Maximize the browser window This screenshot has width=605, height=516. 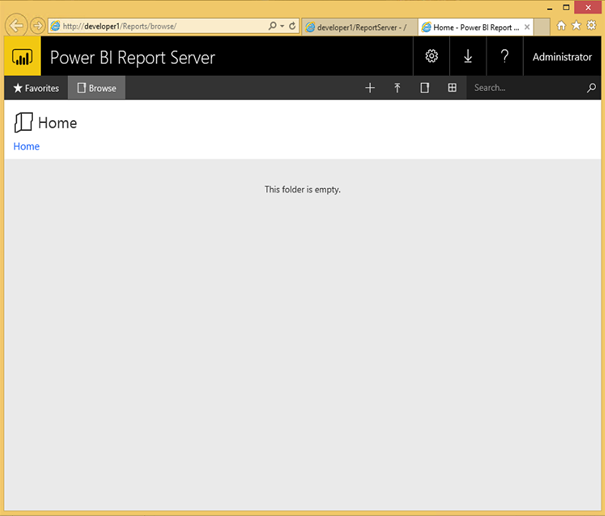[566, 7]
